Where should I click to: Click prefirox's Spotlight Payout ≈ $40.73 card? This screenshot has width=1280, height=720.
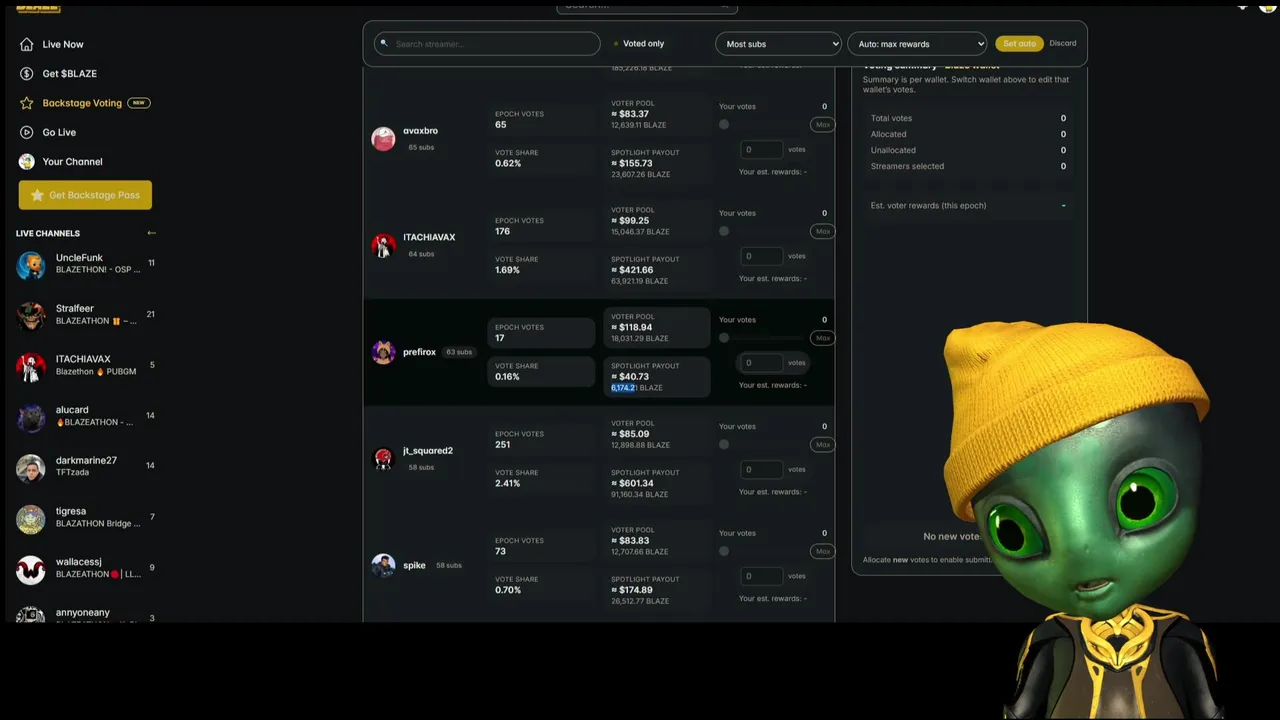(x=656, y=377)
